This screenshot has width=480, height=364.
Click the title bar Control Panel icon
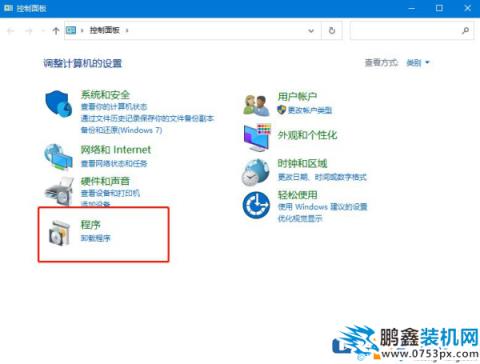click(8, 8)
